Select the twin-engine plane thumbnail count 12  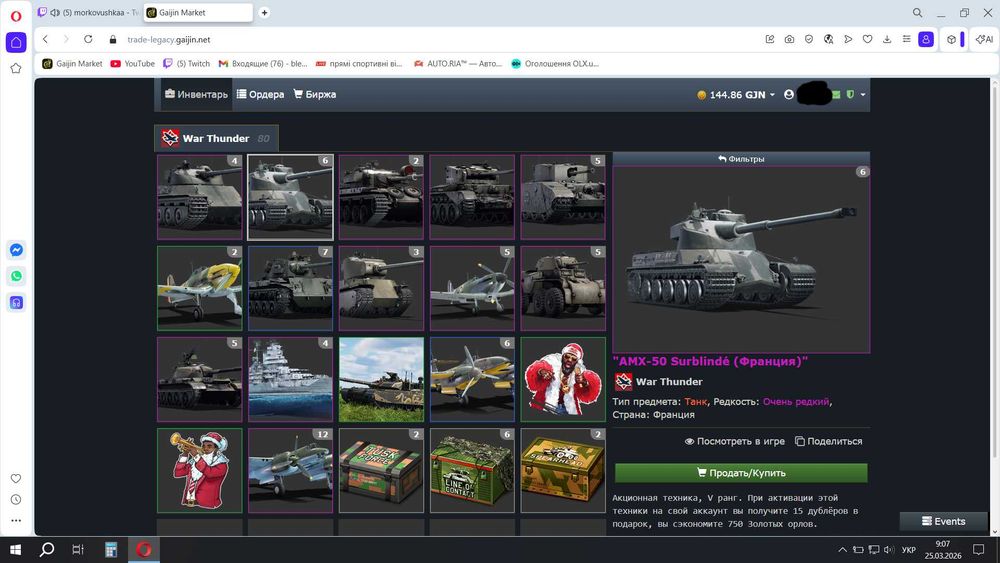[290, 471]
